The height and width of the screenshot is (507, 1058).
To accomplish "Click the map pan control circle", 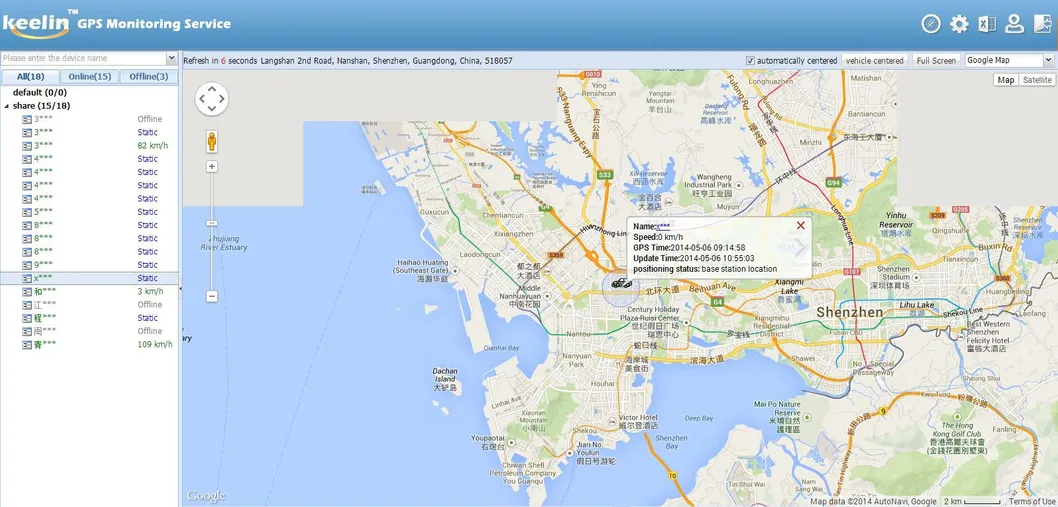I will coord(212,99).
